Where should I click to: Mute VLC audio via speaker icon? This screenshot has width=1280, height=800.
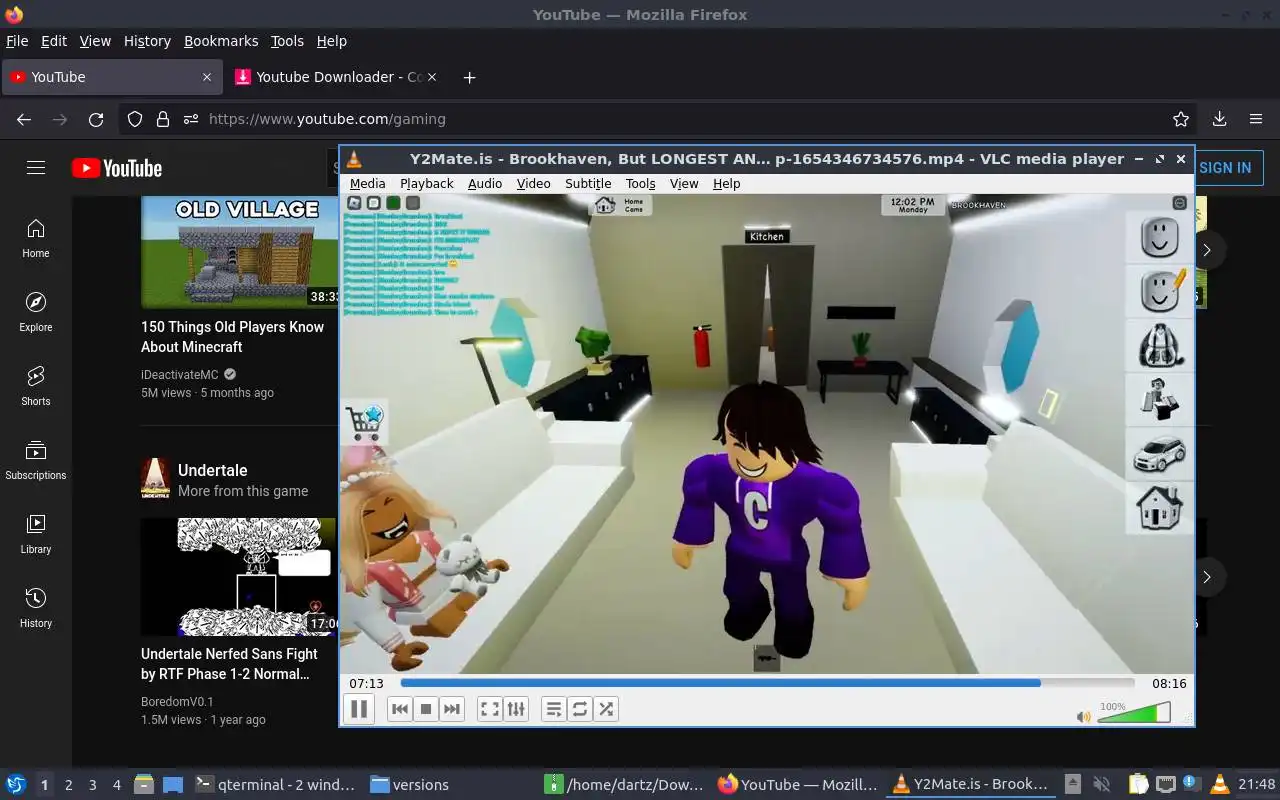(1083, 716)
